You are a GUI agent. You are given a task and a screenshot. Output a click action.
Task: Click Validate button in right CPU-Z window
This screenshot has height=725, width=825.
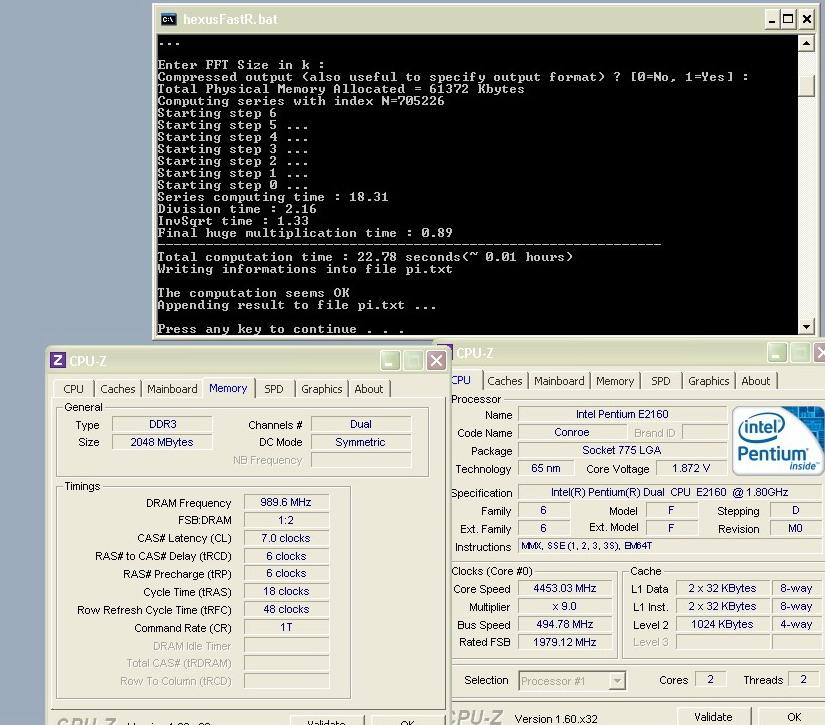(x=713, y=717)
